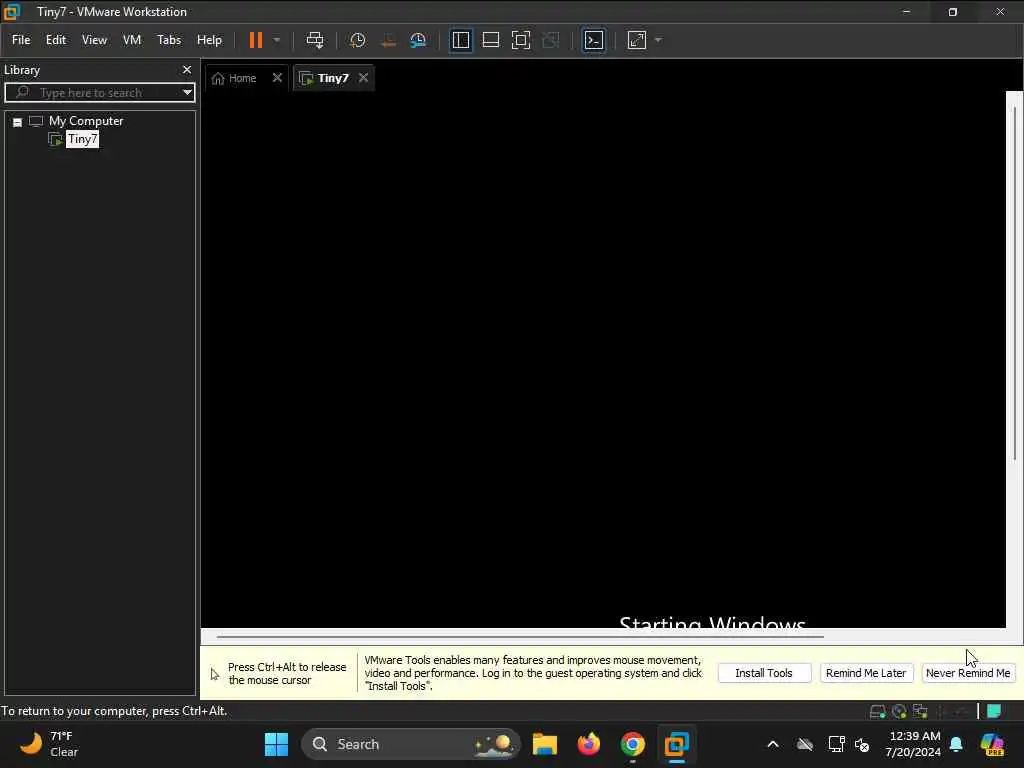Select My Computer in the Library tree
1024x768 pixels.
[86, 121]
